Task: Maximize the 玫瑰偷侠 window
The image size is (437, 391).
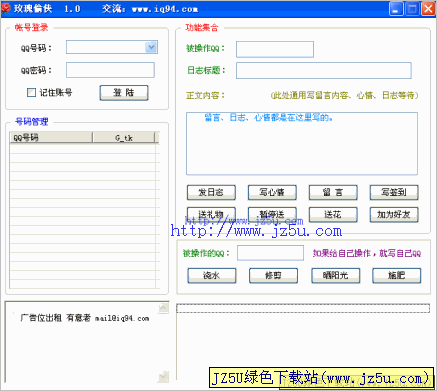Action: (x=412, y=9)
